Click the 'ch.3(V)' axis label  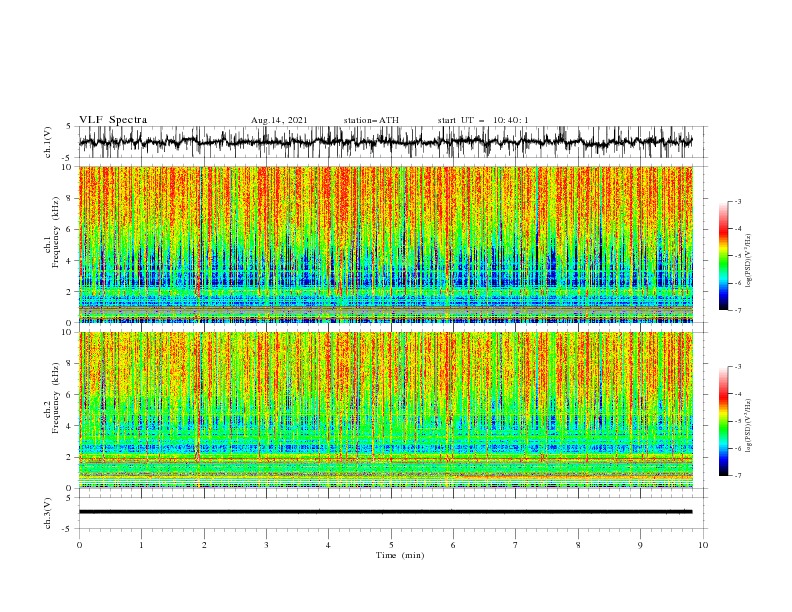point(48,513)
